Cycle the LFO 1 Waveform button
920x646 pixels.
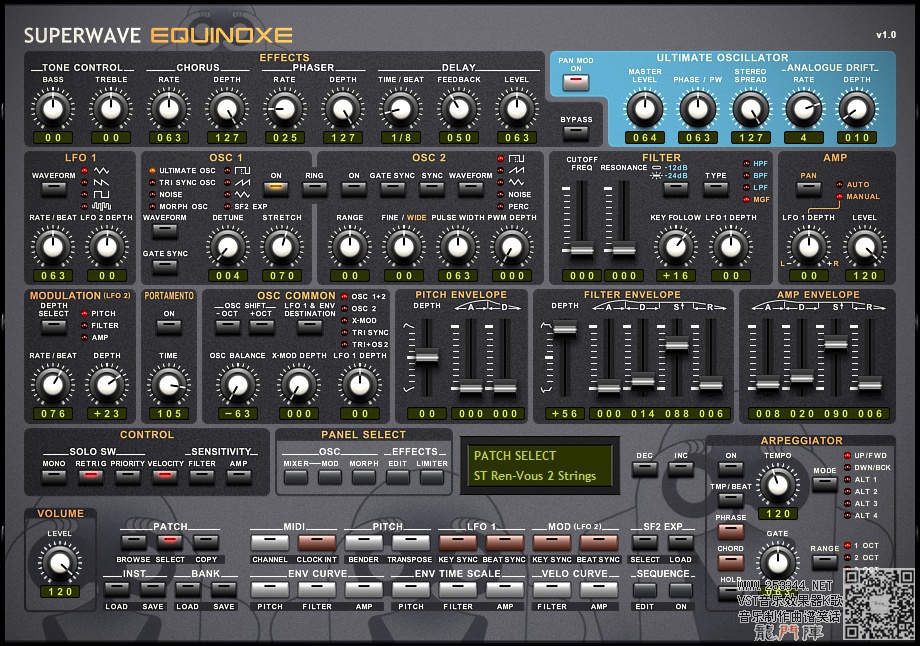53,189
